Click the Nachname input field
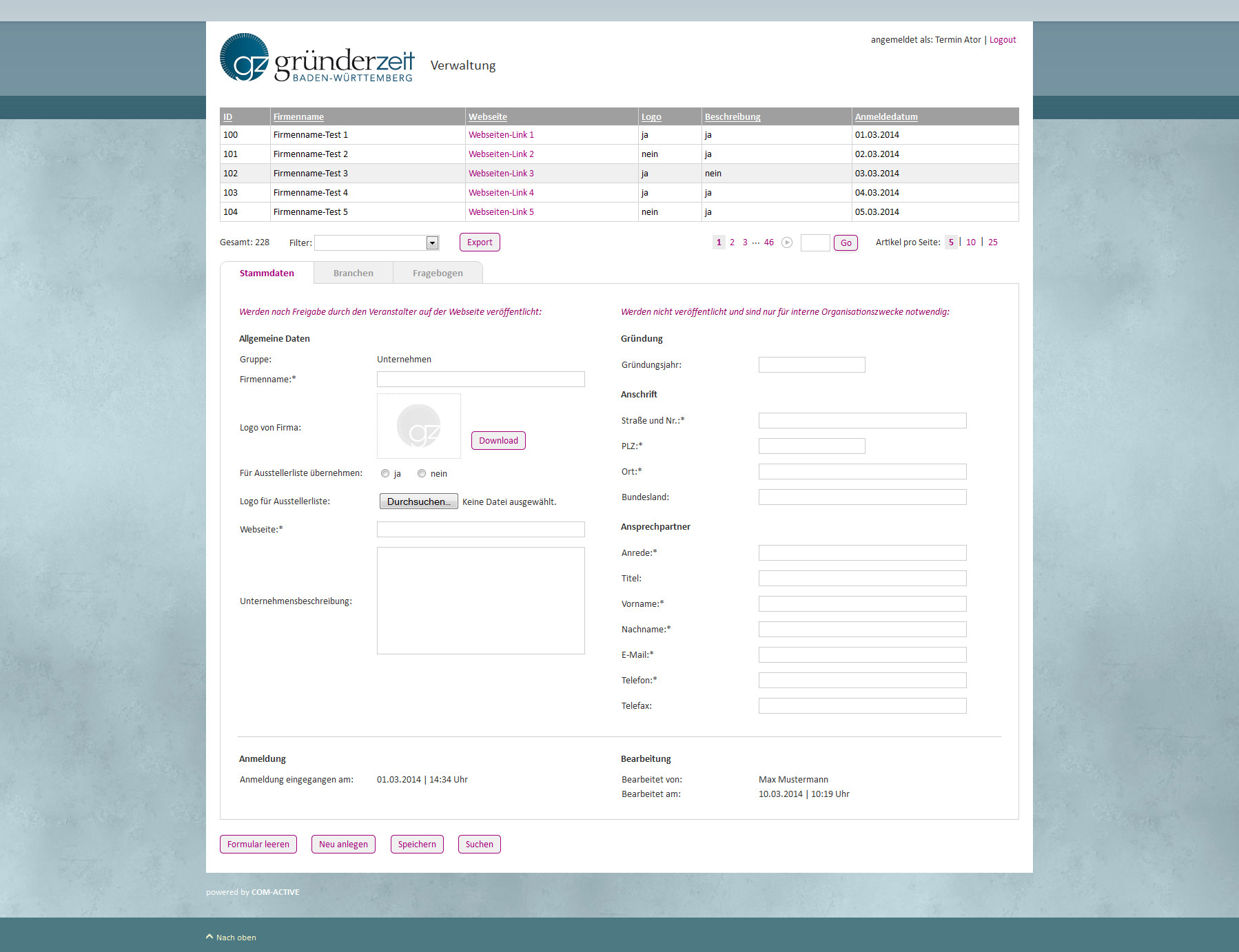This screenshot has width=1239, height=952. pos(863,630)
